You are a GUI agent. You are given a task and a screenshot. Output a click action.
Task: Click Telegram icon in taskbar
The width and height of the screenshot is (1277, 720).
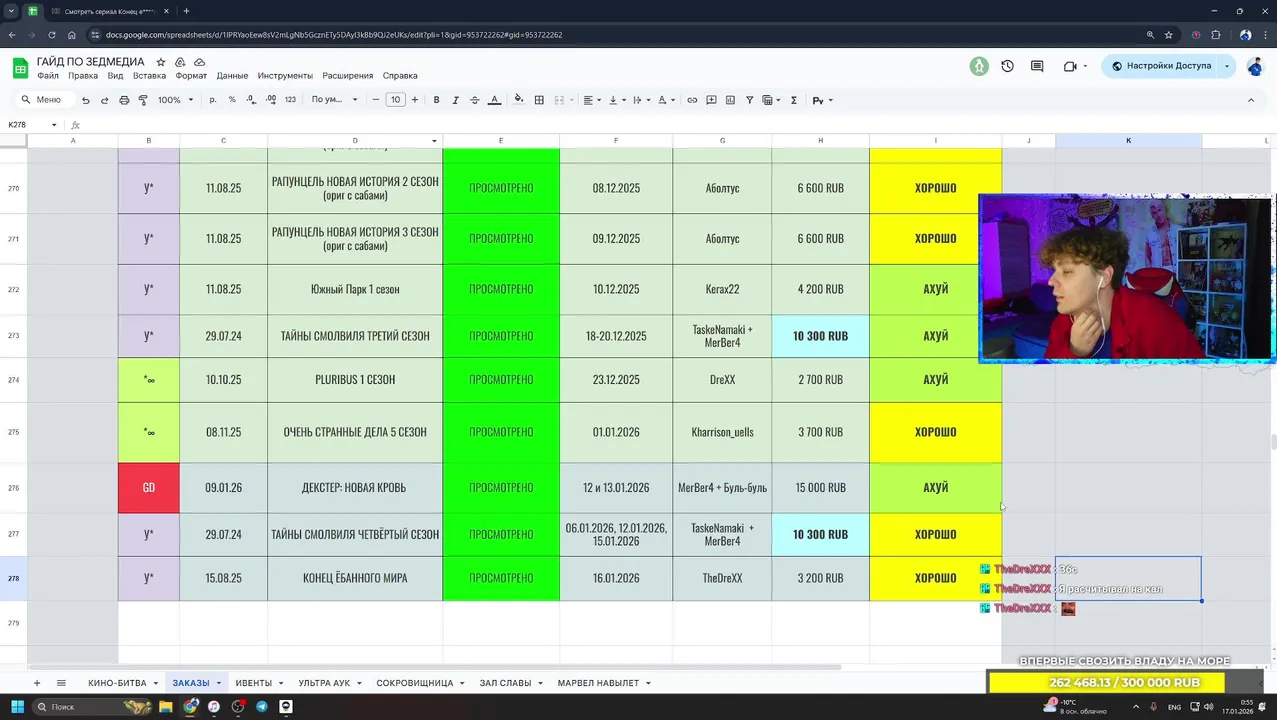tap(262, 706)
